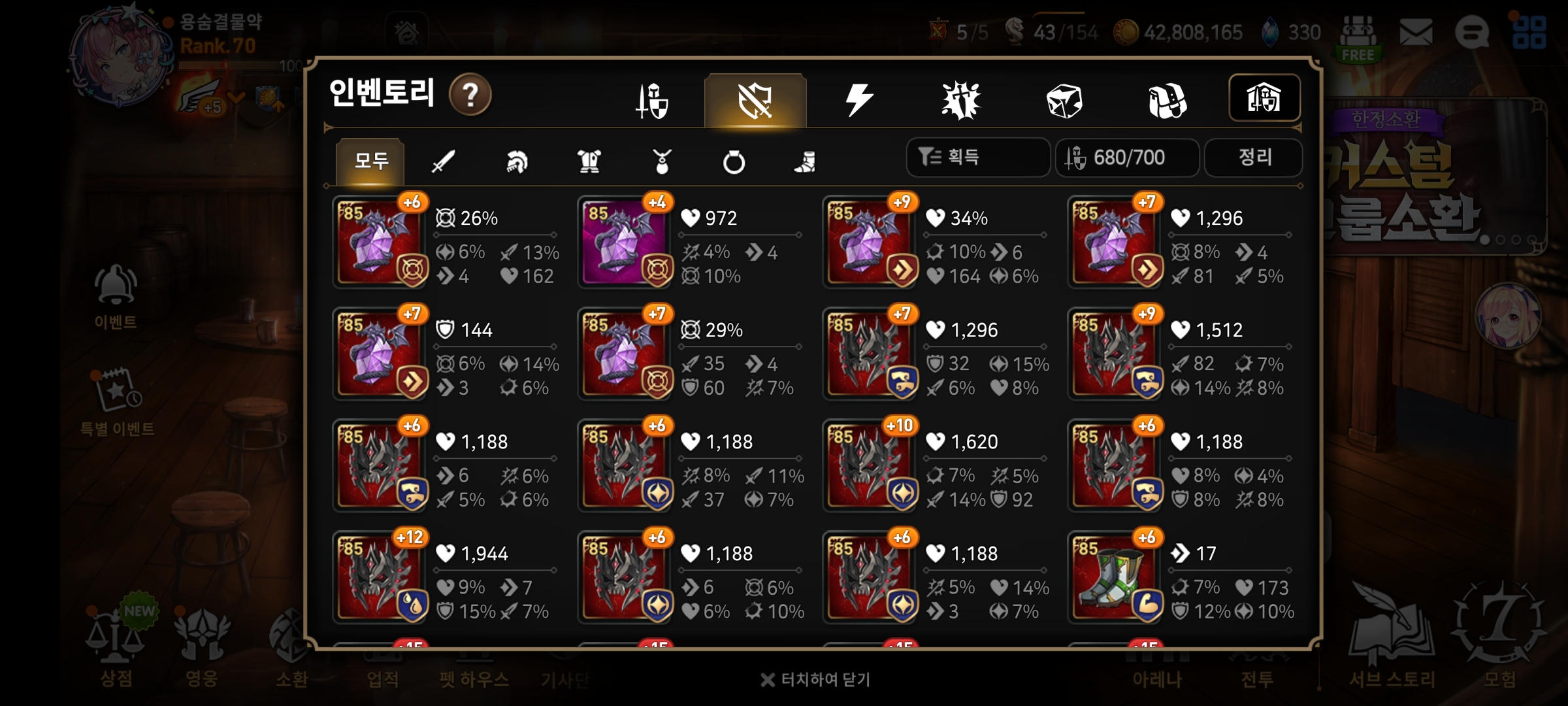Switch to the lightning bolt inventory tab
The image size is (1568, 706).
pos(858,101)
